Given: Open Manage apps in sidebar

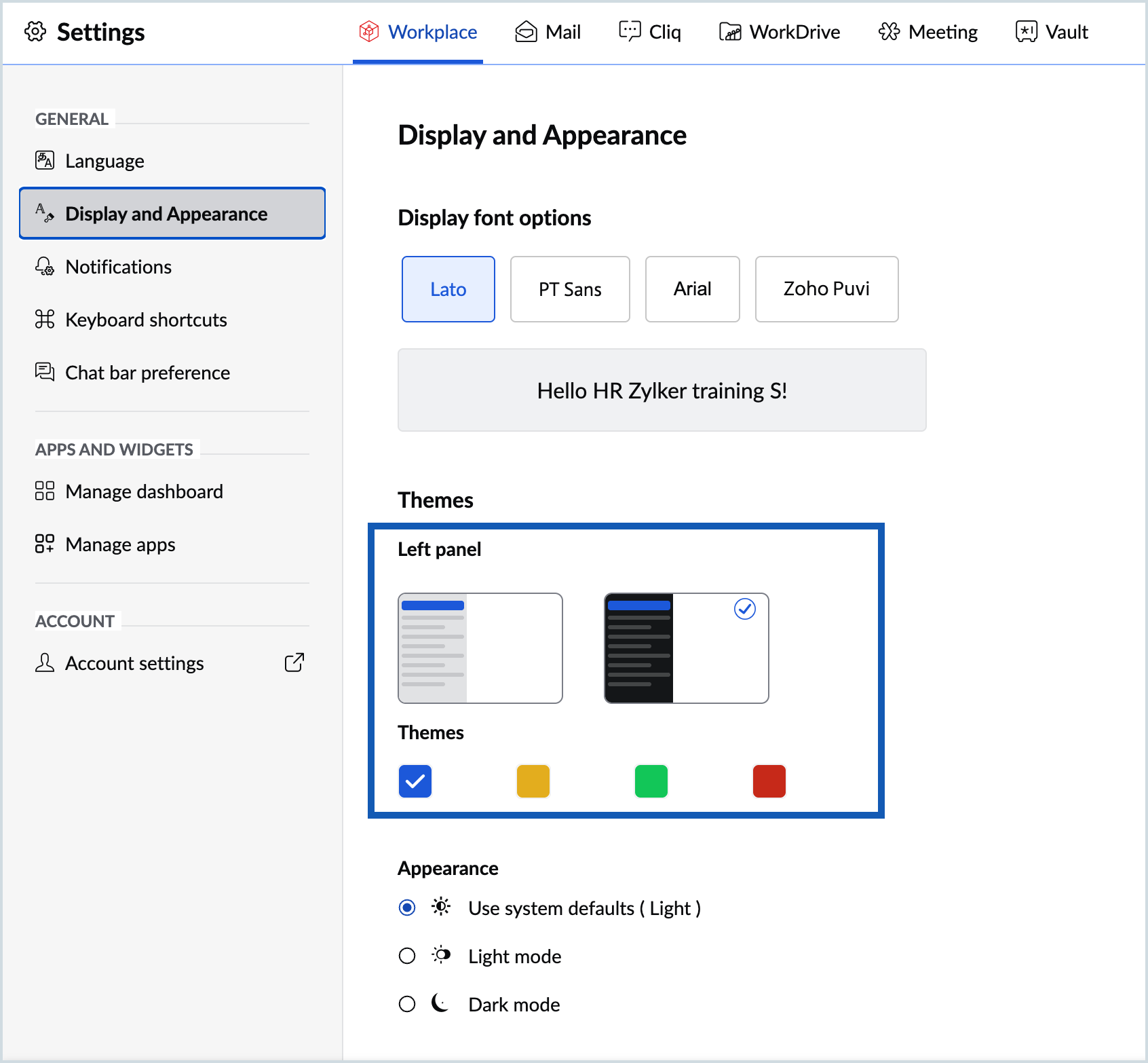Looking at the screenshot, I should [172, 544].
